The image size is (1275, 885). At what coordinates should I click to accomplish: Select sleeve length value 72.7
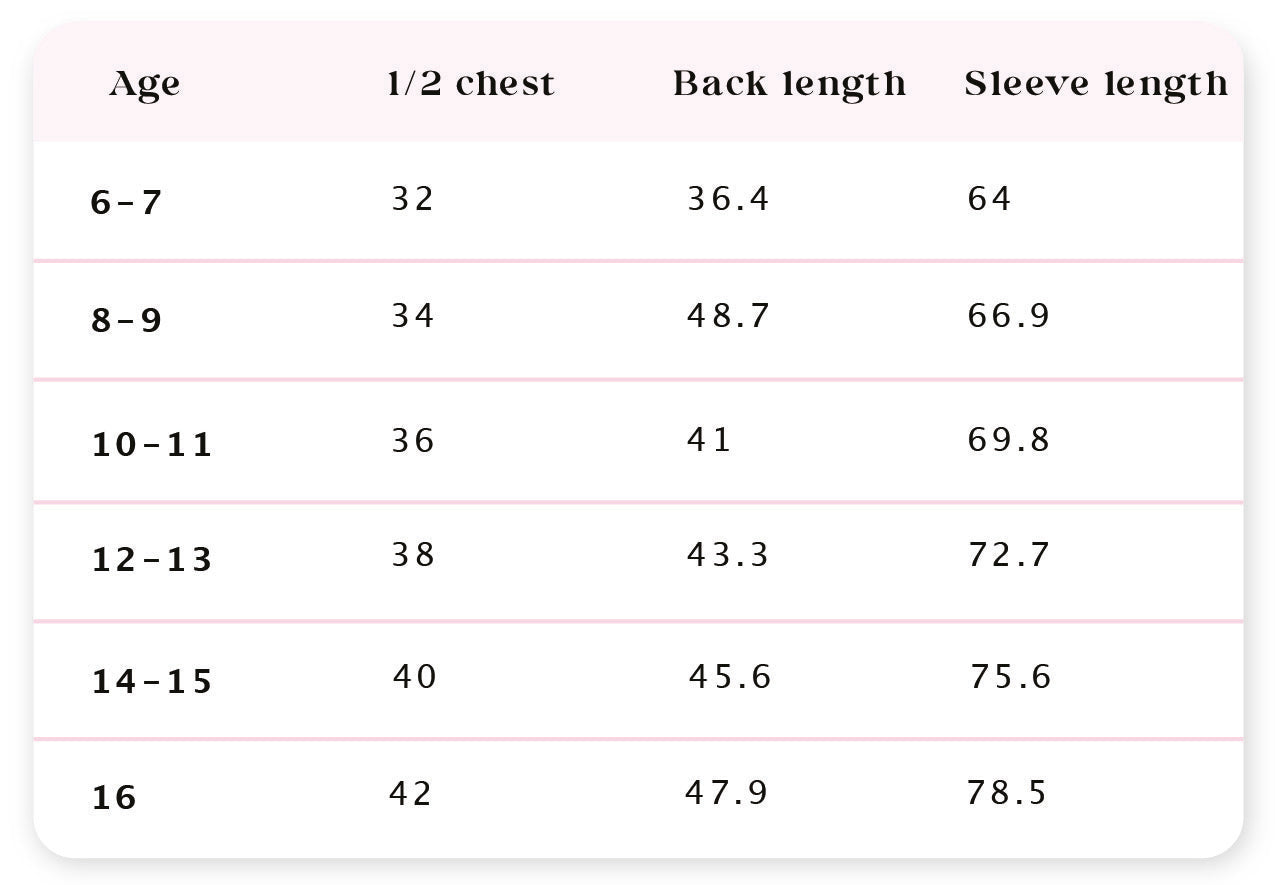pos(1008,554)
